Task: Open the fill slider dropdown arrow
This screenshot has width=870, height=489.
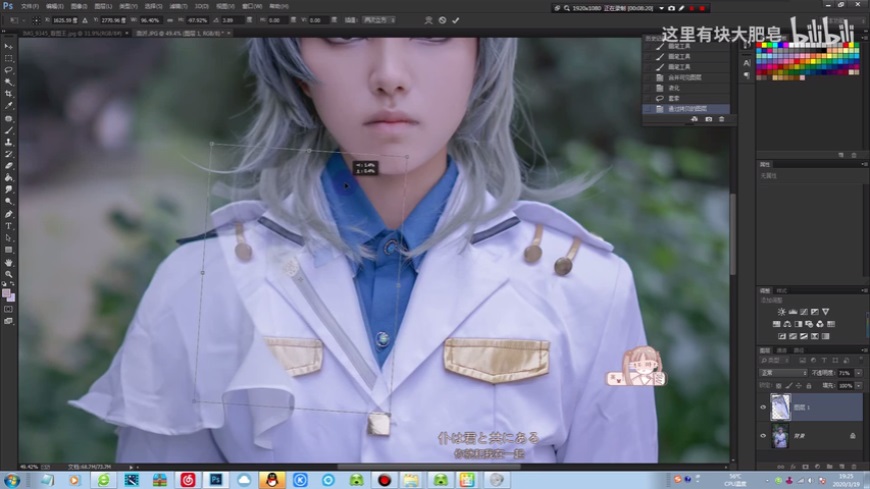Action: 859,386
